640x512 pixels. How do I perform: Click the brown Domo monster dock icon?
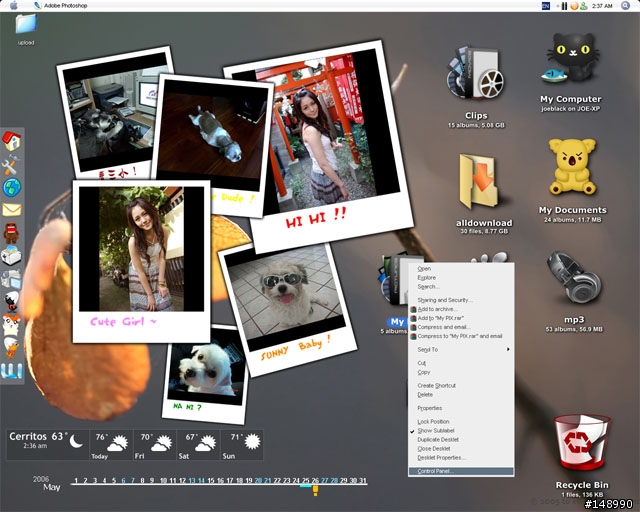click(11, 232)
